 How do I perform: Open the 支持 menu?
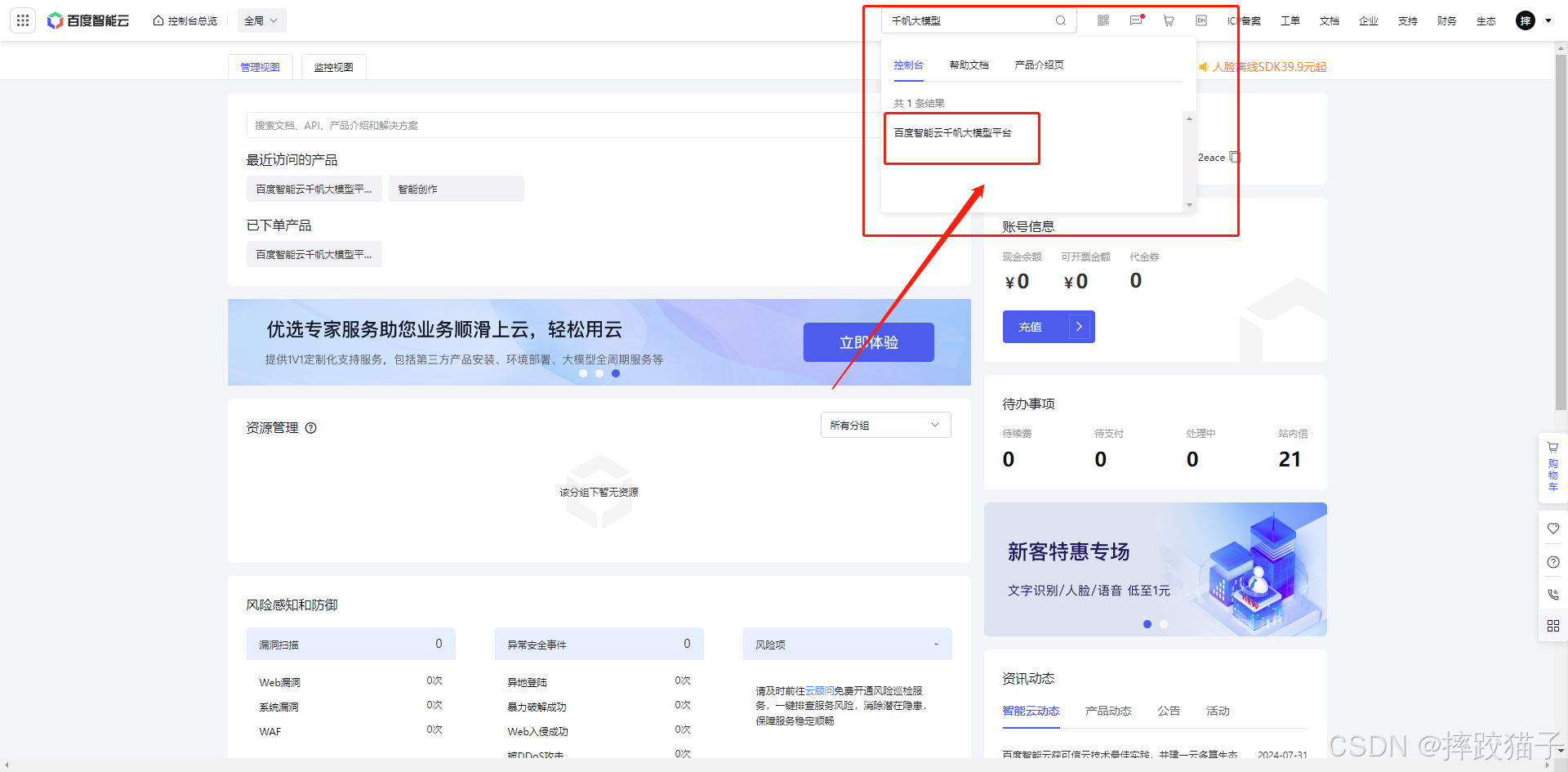(x=1408, y=20)
